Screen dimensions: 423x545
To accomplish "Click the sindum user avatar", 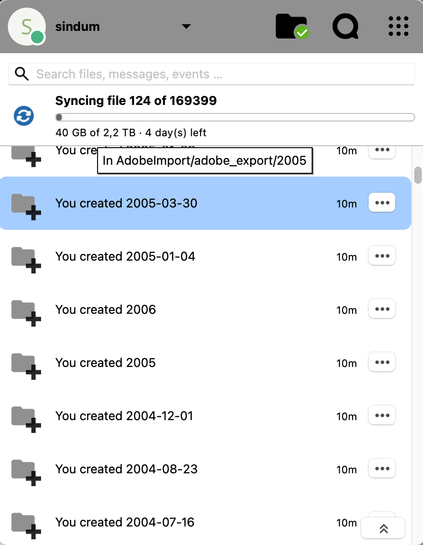I will 27,27.
